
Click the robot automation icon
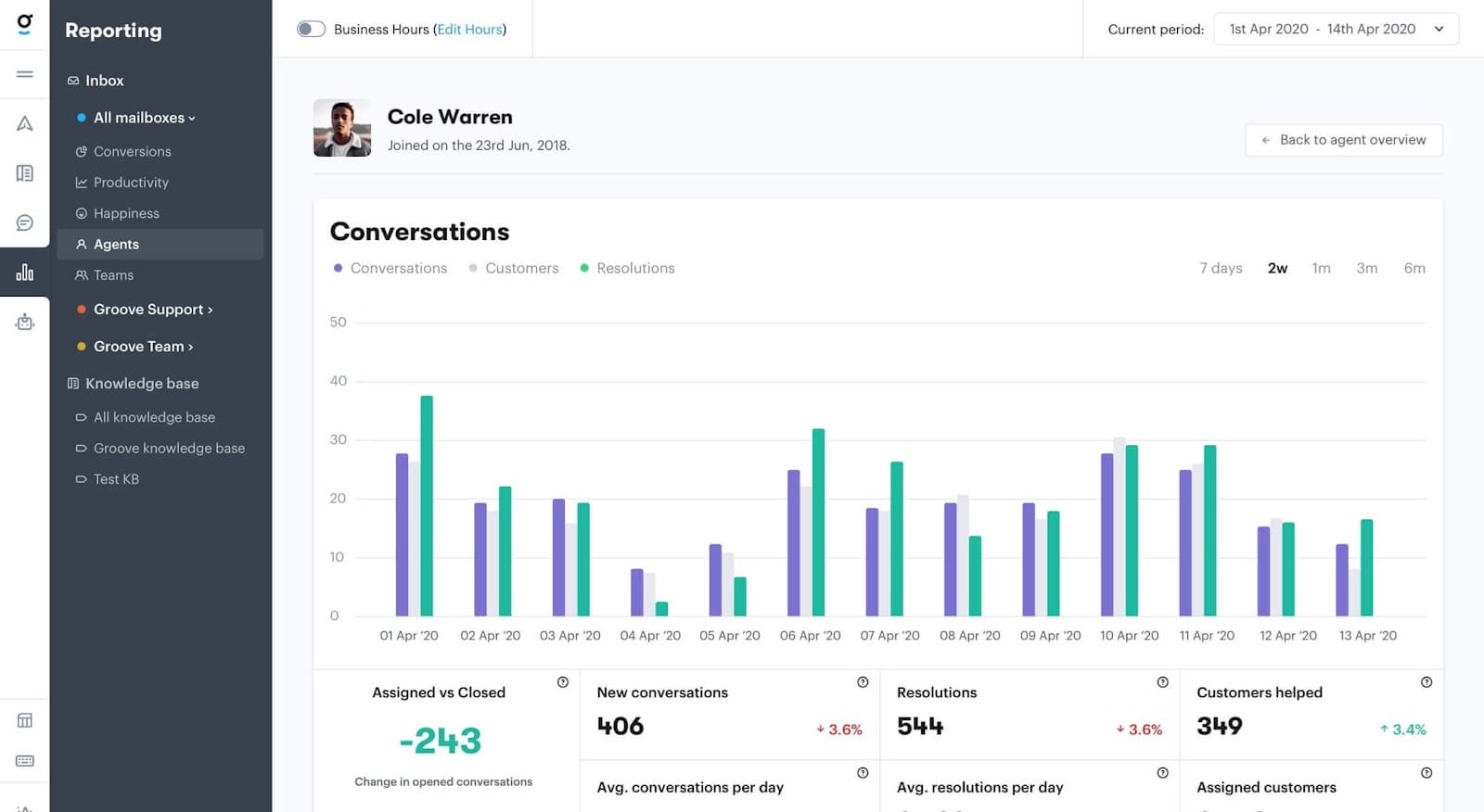point(25,322)
